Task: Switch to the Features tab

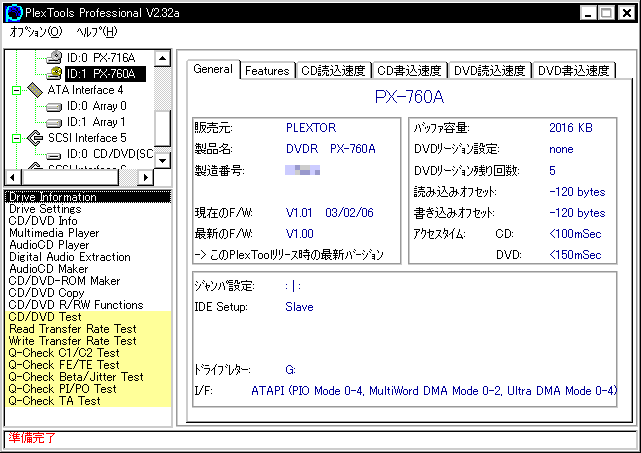Action: [267, 71]
